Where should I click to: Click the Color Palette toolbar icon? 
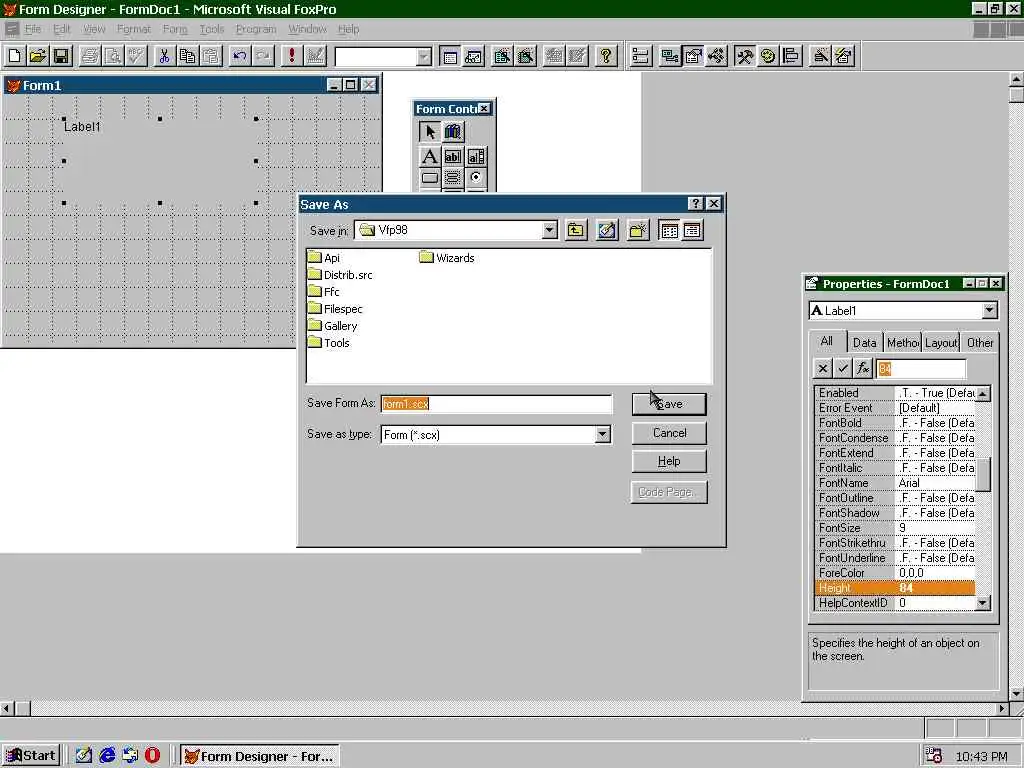coord(768,56)
